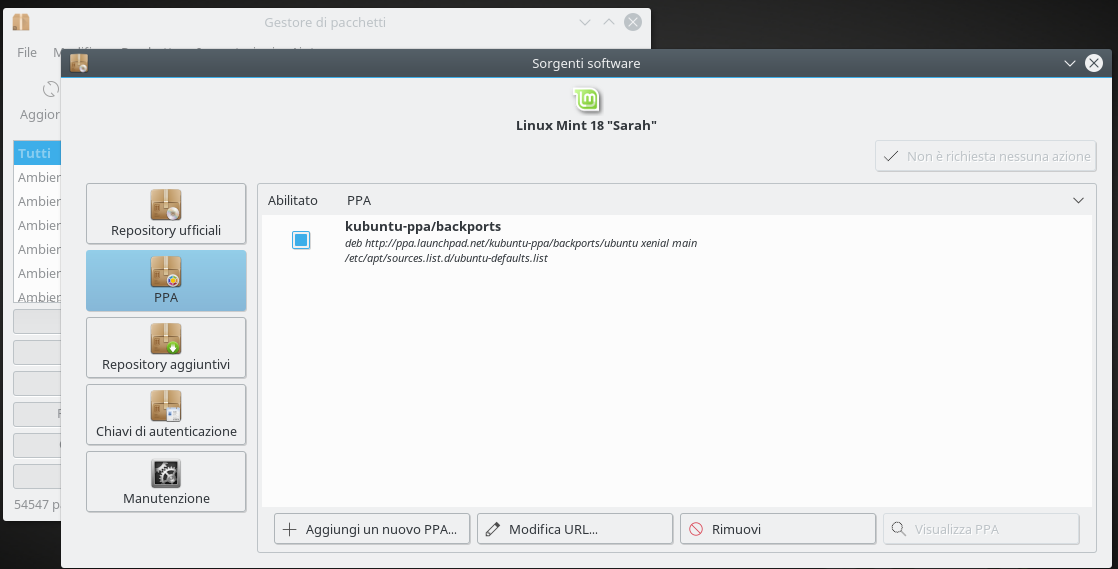Click the Rimuovi button
The image size is (1118, 569).
[x=778, y=529]
